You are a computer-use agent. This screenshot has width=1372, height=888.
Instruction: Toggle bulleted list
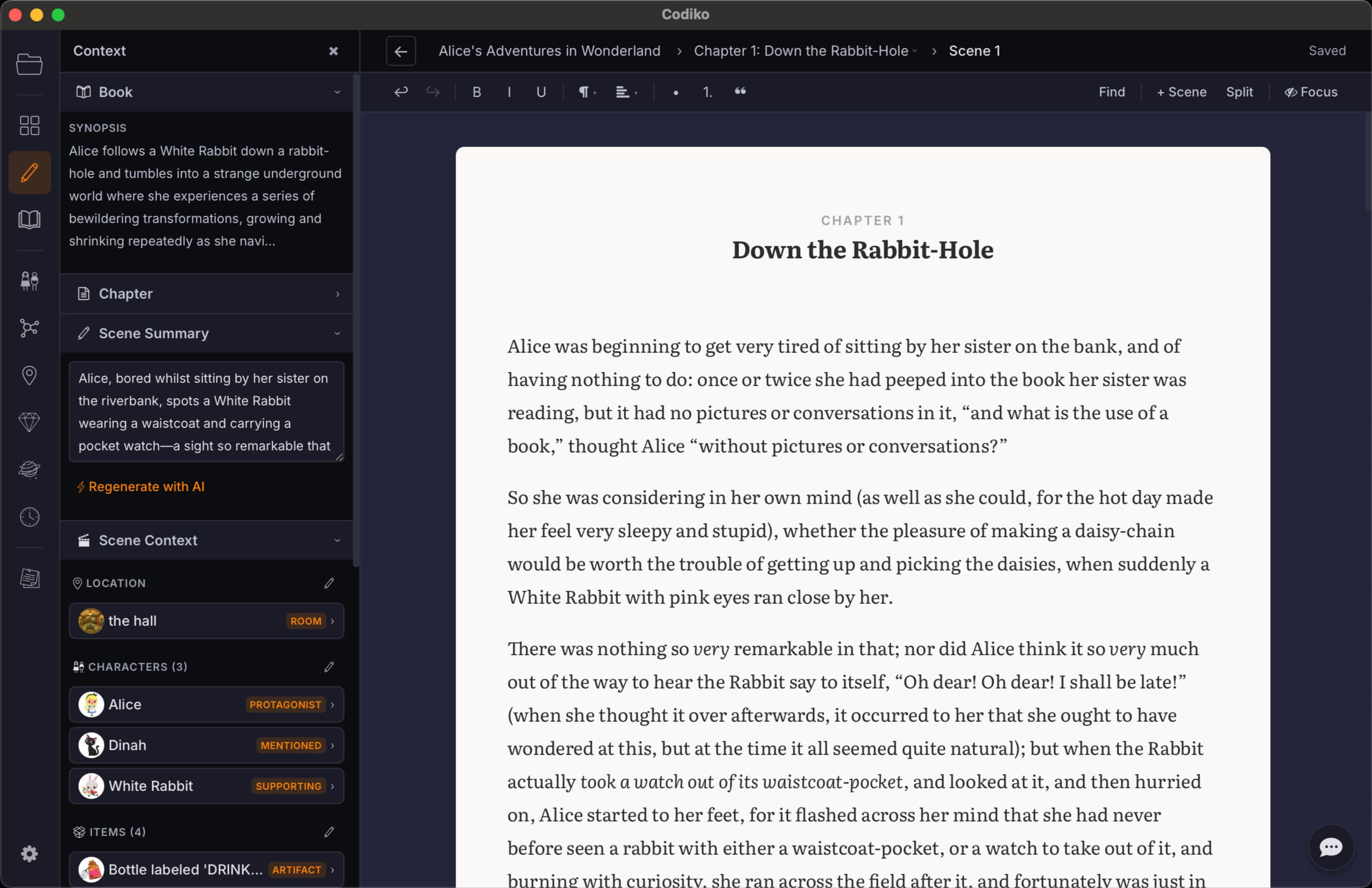[676, 92]
